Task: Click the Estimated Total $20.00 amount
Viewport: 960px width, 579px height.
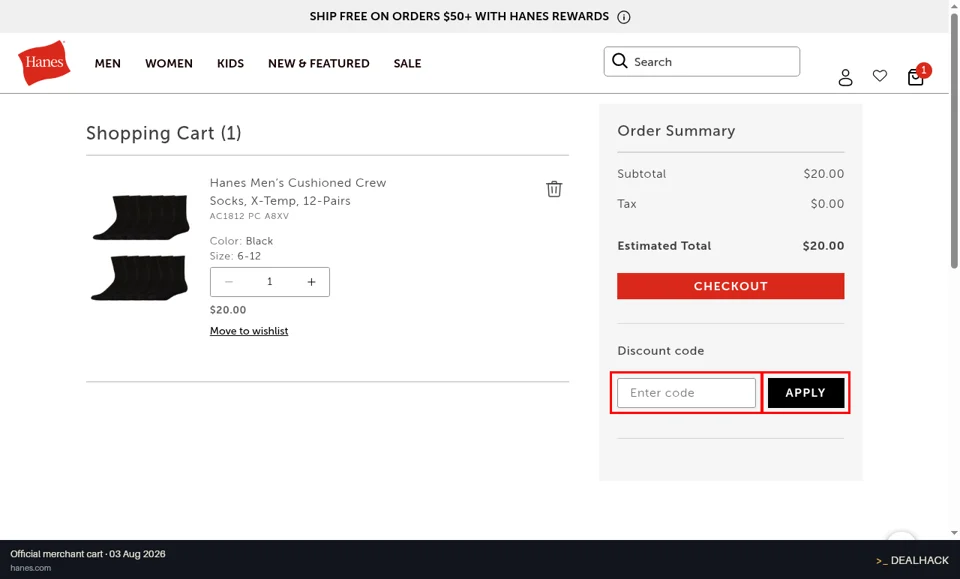Action: coord(823,246)
